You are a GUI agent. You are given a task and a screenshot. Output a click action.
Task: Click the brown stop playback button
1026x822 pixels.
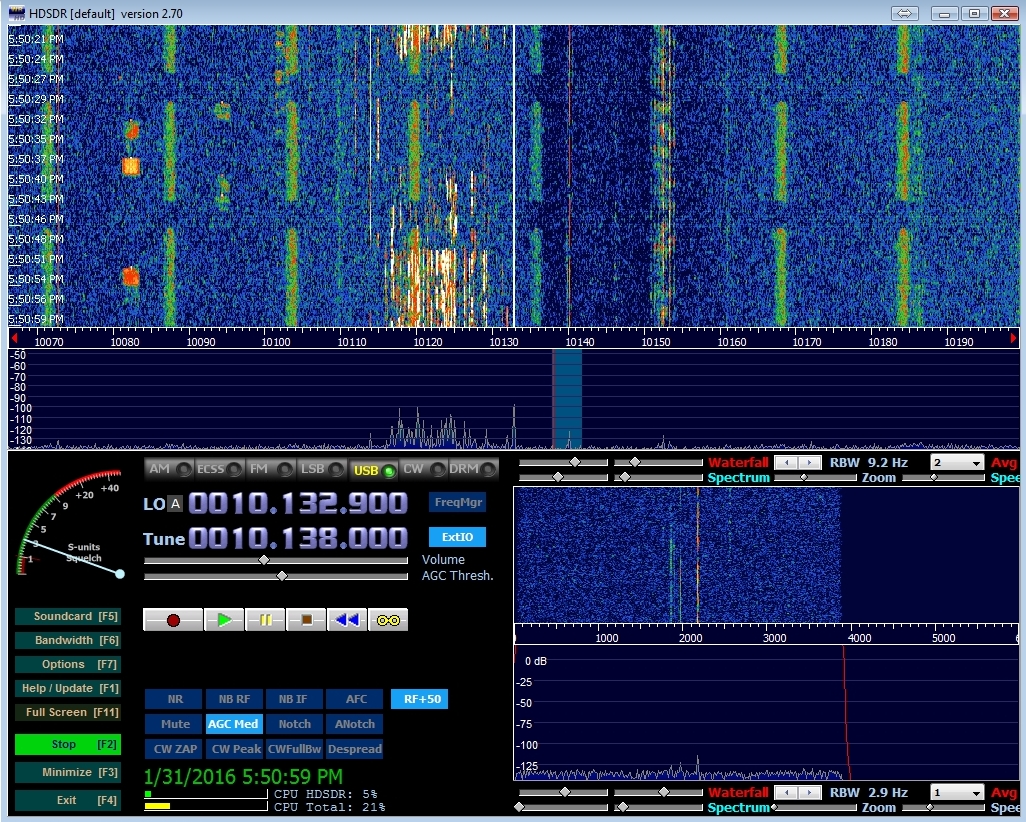click(x=306, y=620)
